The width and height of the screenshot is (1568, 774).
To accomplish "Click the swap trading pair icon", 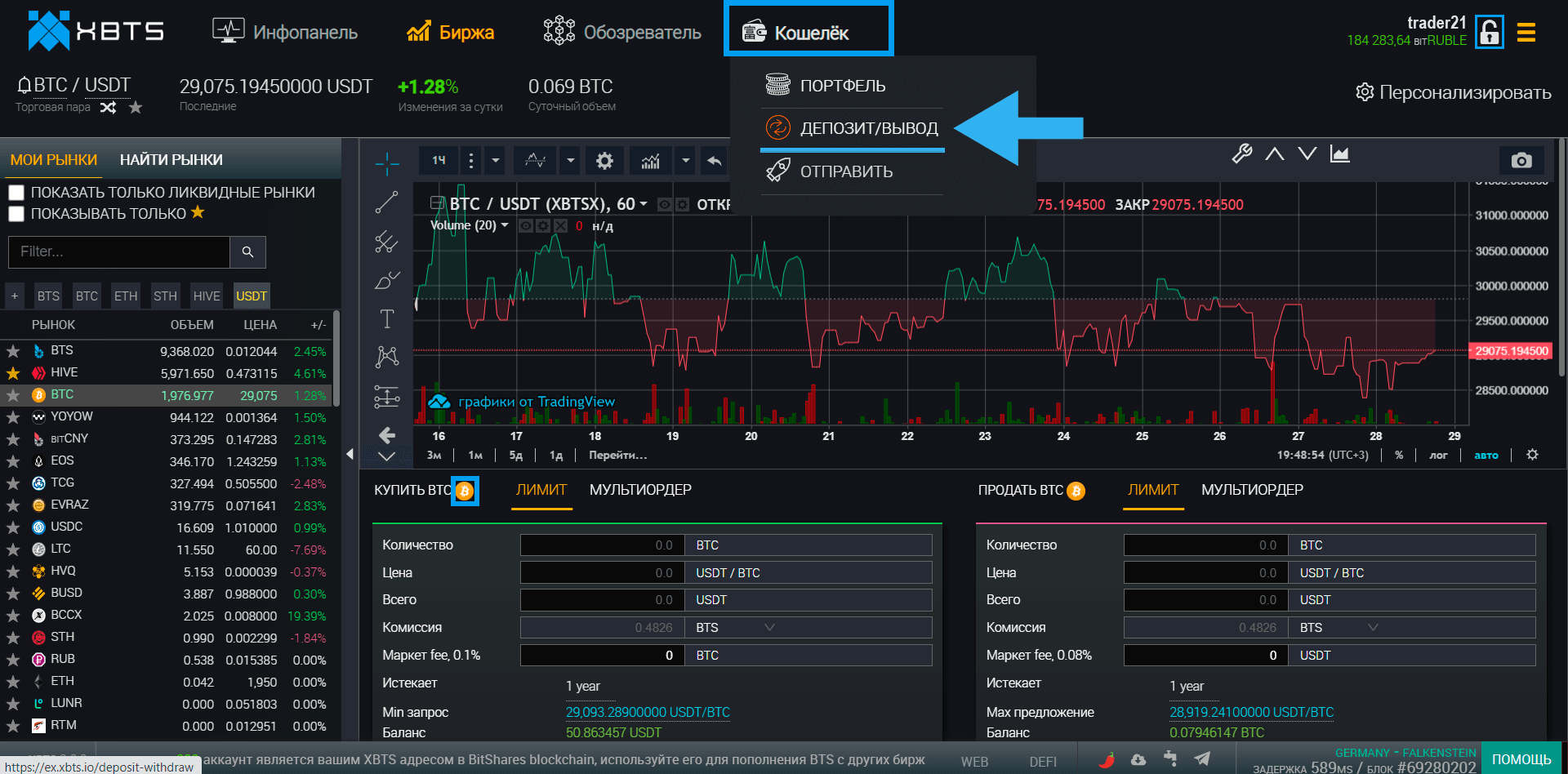I will [x=109, y=108].
